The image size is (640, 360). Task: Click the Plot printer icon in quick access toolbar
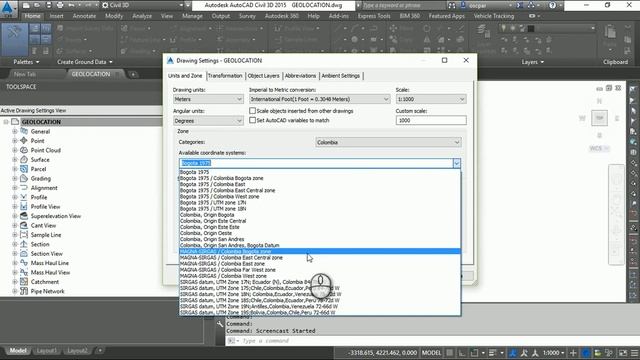pyautogui.click(x=60, y=5)
